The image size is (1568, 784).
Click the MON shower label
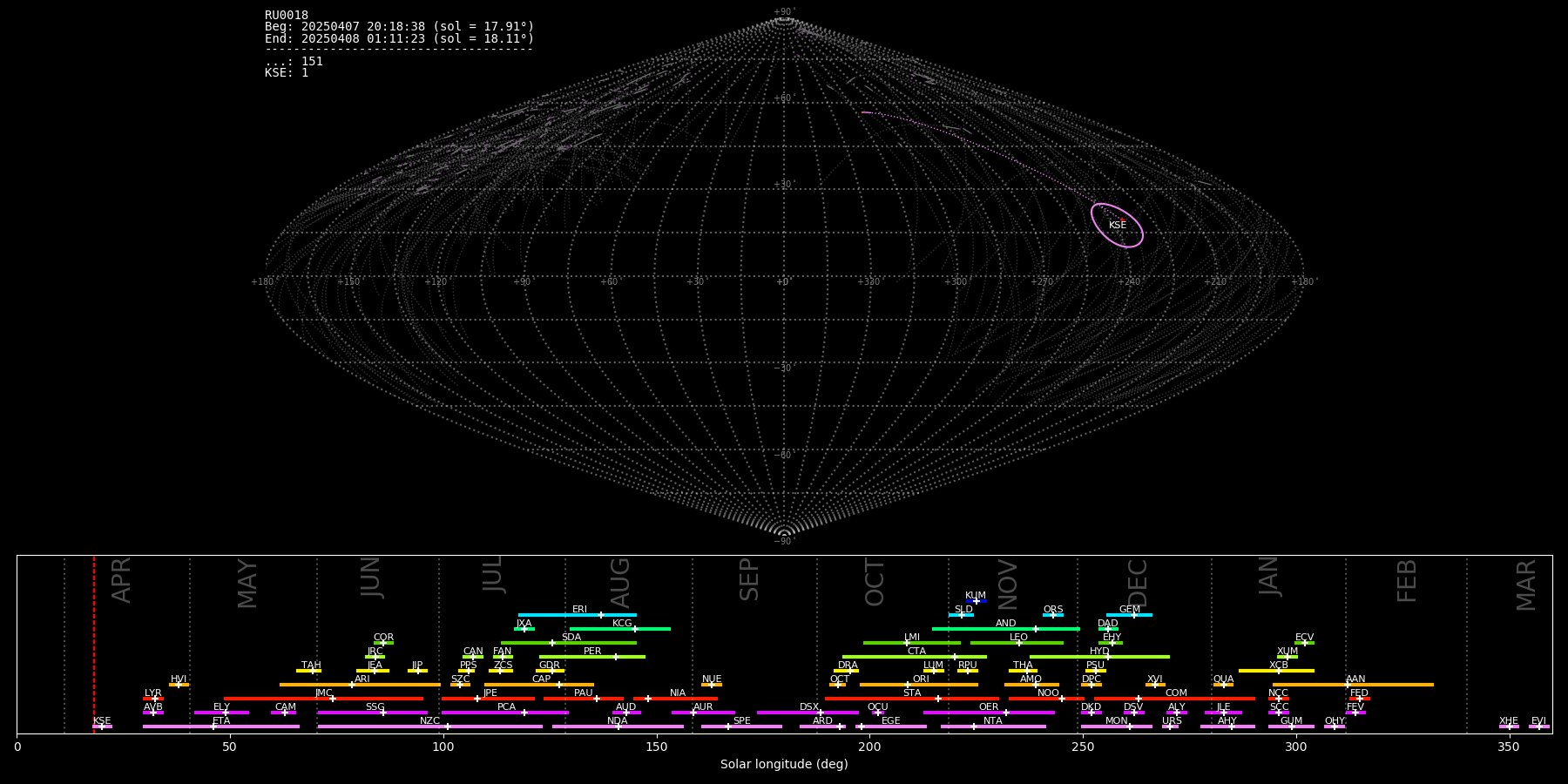pyautogui.click(x=1117, y=721)
